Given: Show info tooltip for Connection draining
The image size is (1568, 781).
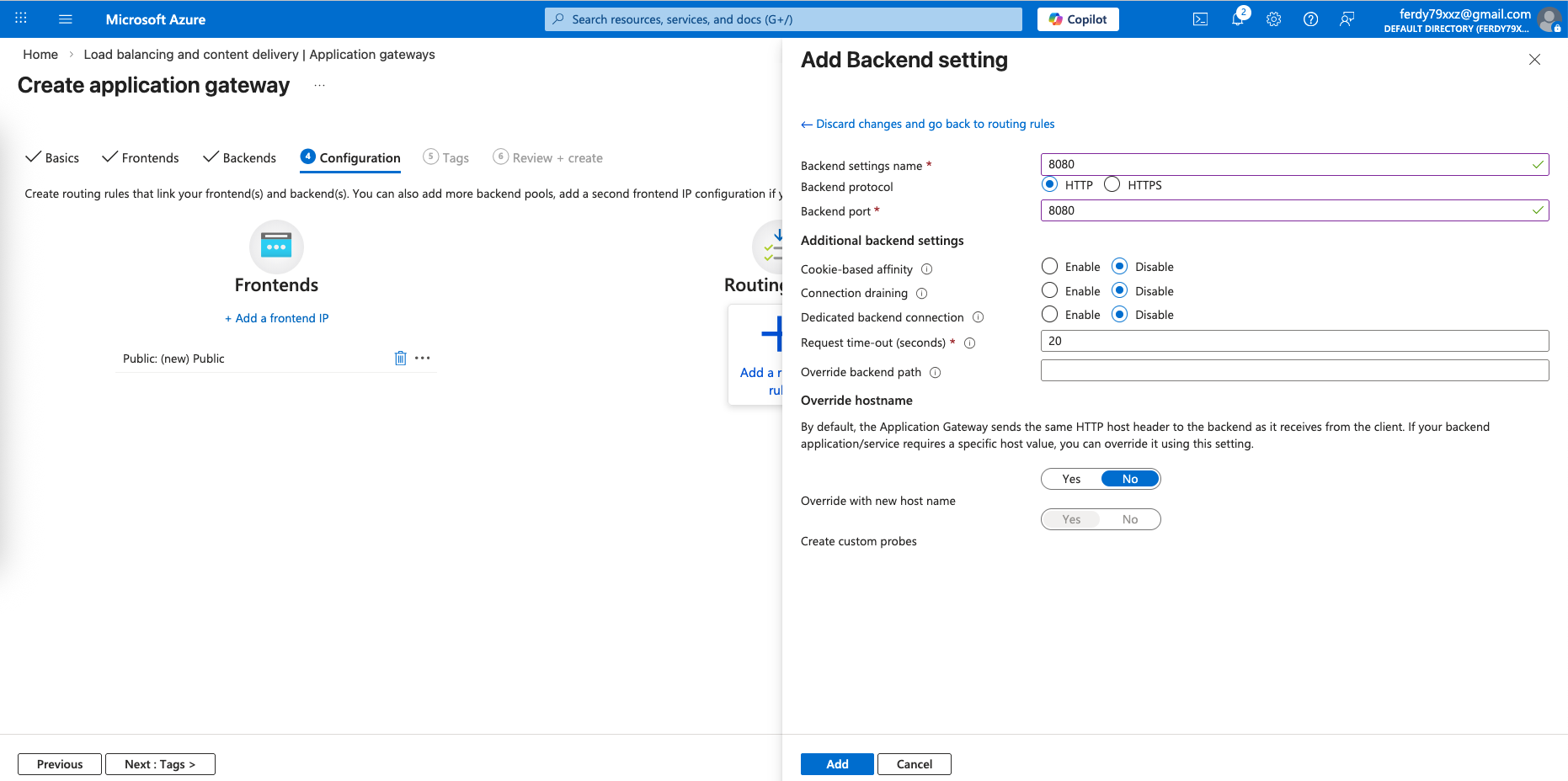Looking at the screenshot, I should (921, 294).
